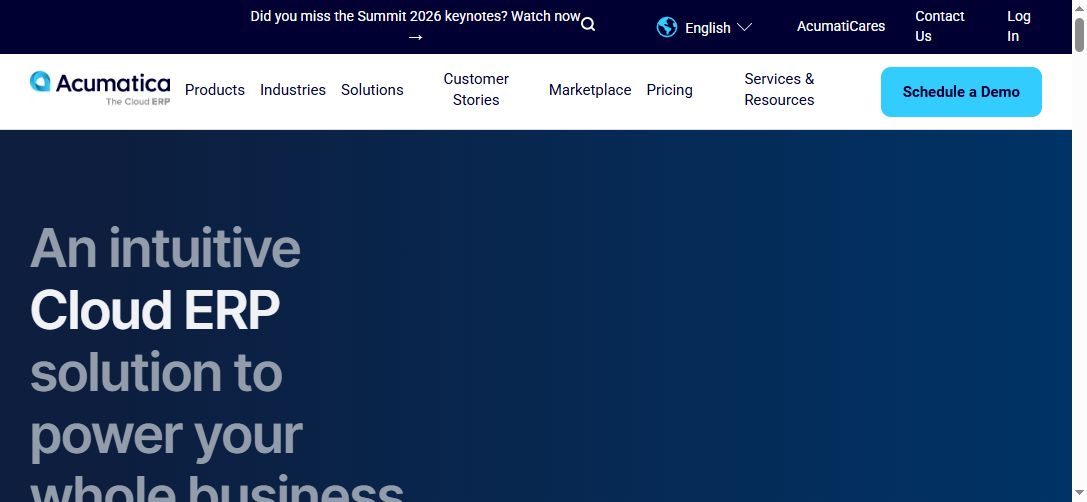Open the Summit 2026 keynotes banner link
Viewport: 1087px width, 502px height.
415,26
